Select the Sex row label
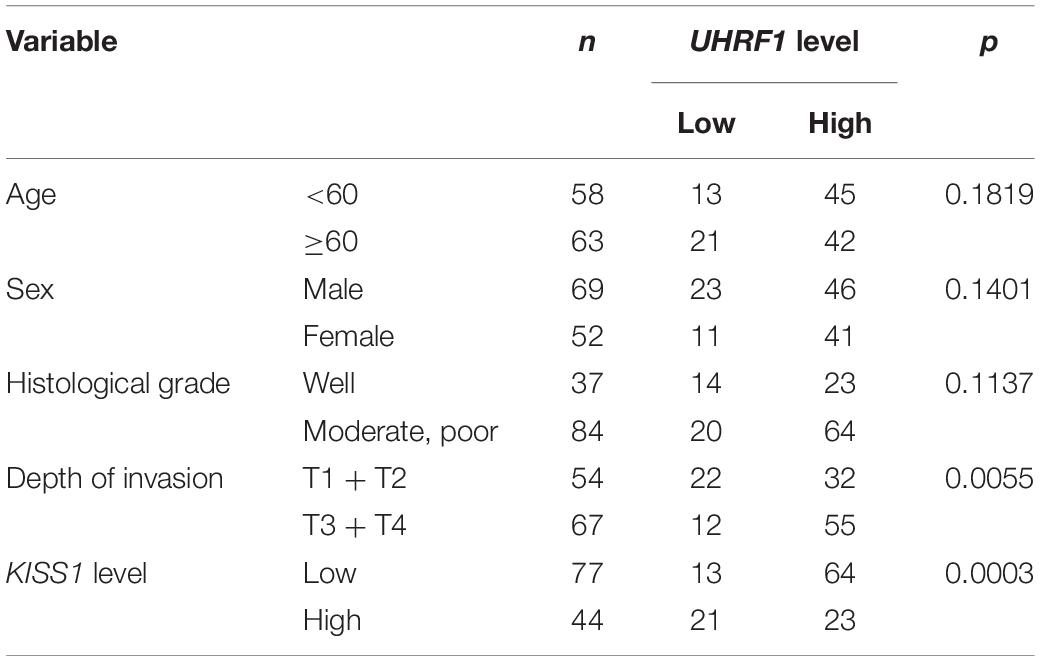 click(x=30, y=289)
